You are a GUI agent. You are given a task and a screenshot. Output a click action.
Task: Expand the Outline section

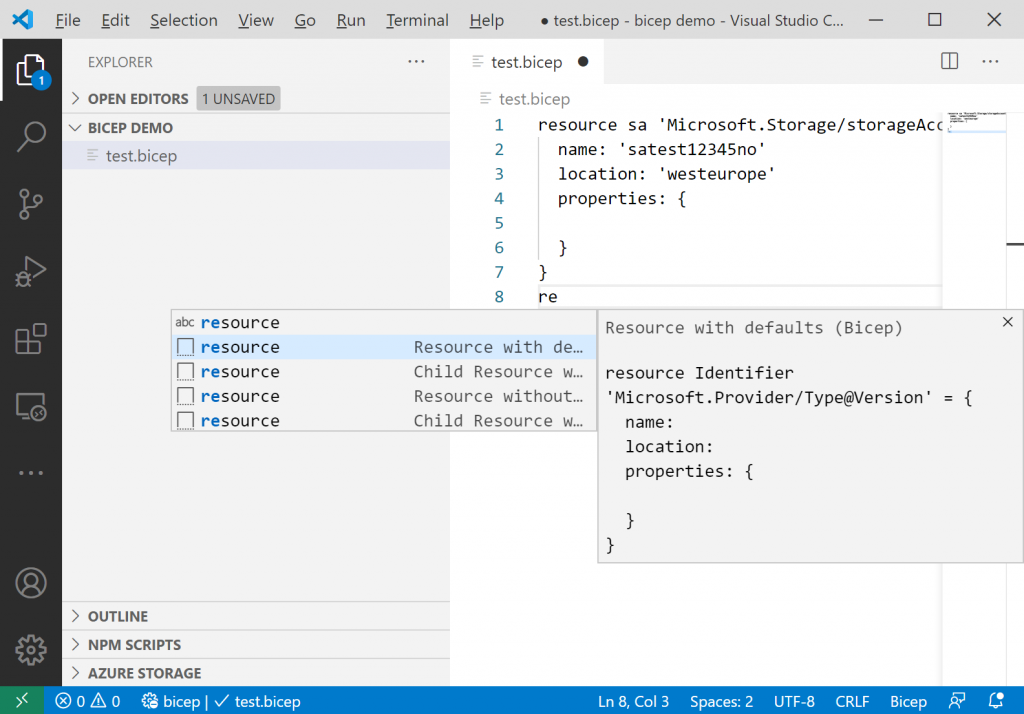[117, 617]
